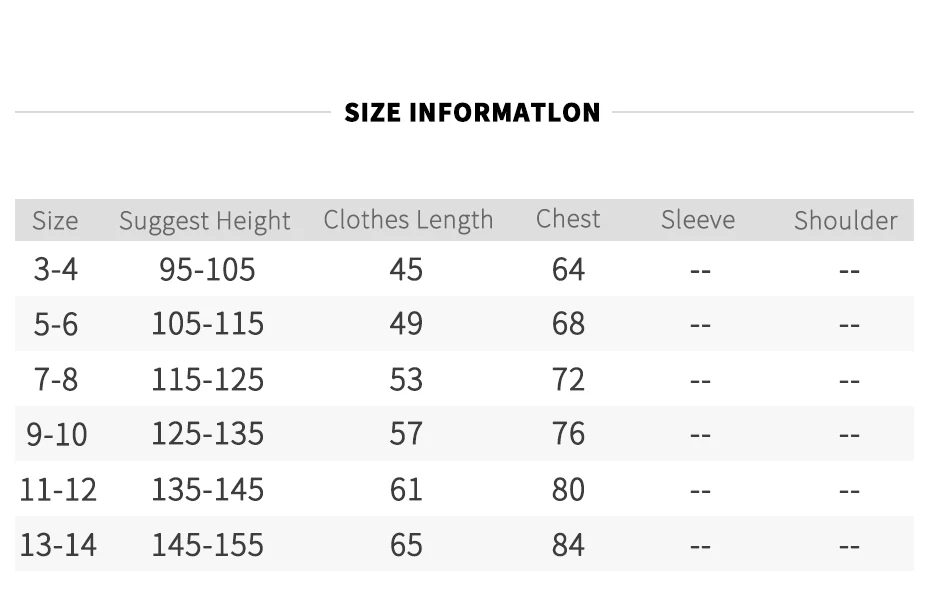
Task: Select clothes length value 45
Action: (406, 269)
